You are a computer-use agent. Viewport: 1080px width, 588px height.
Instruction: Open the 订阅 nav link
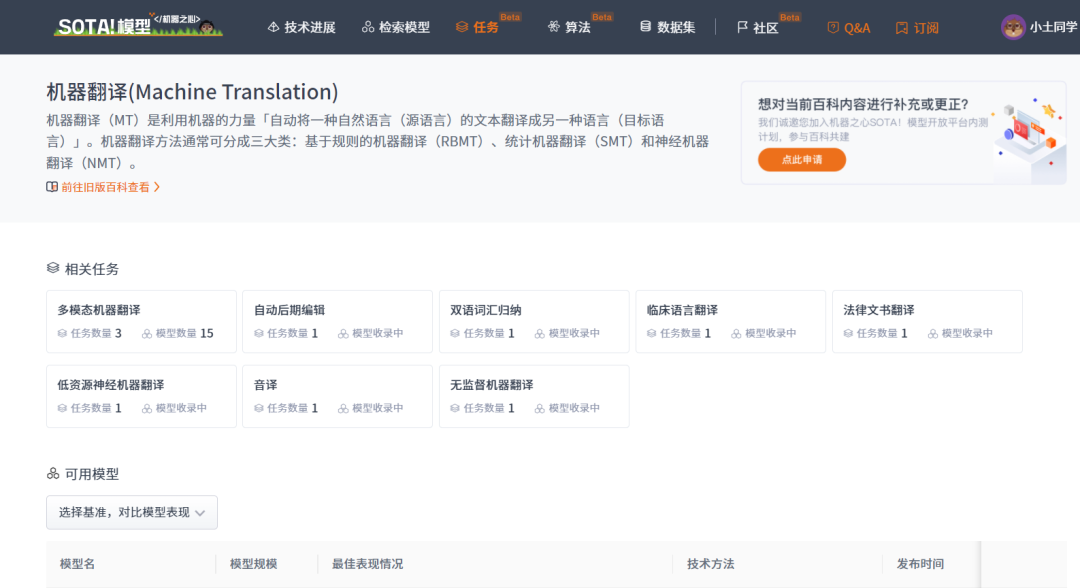(x=917, y=28)
